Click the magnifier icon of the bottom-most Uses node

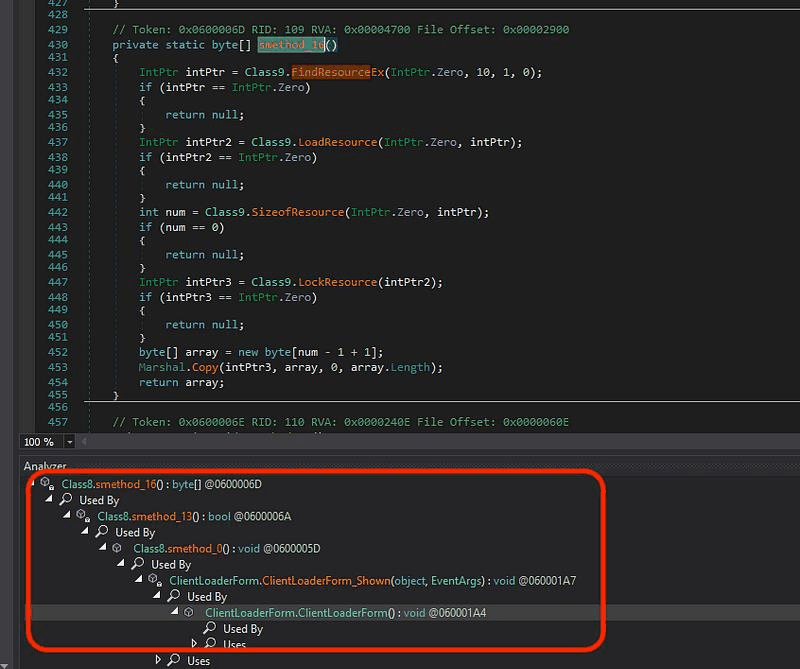[x=173, y=660]
